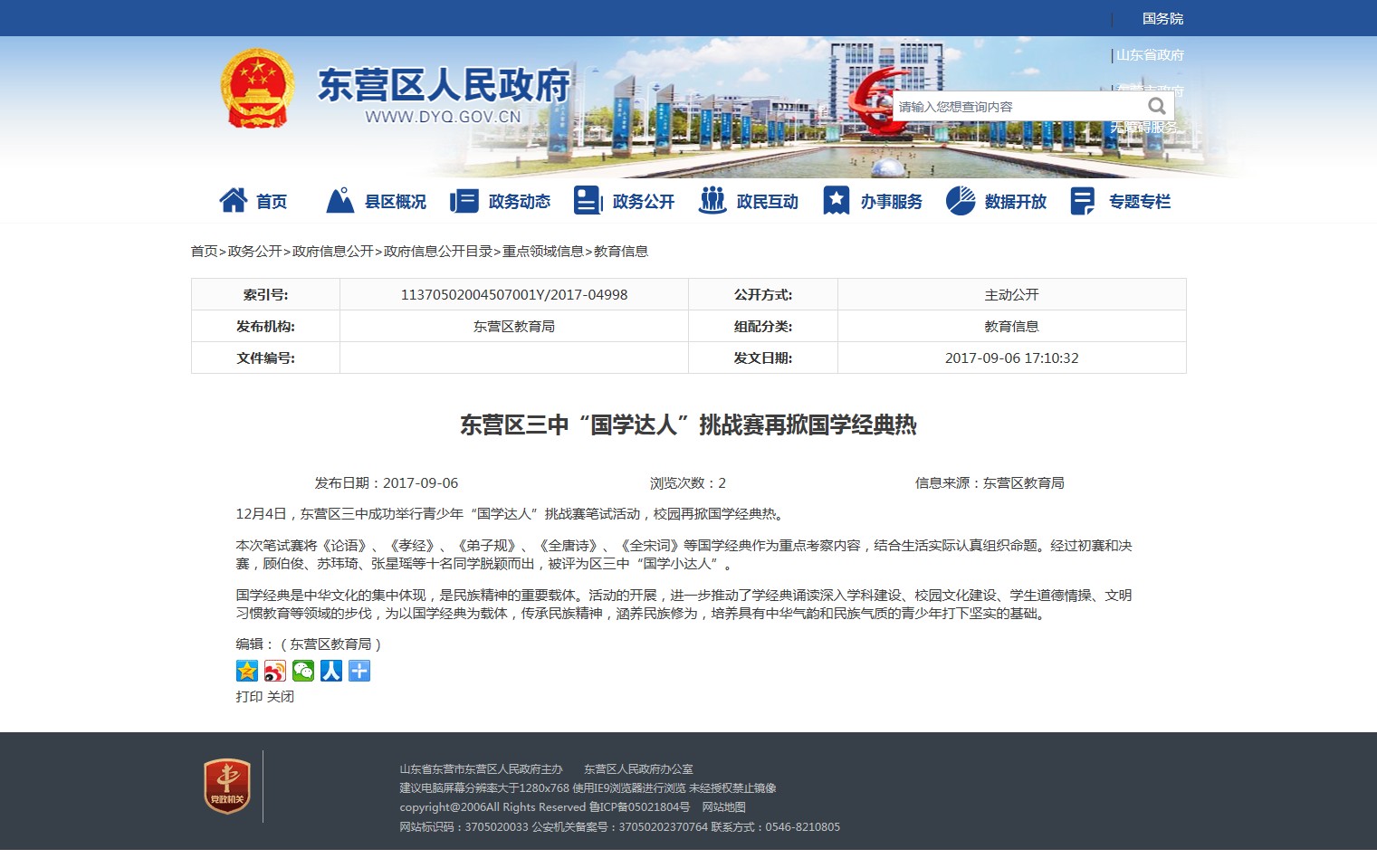The width and height of the screenshot is (1377, 868).
Task: Click the 党政机关 badge in footer
Action: [x=227, y=786]
